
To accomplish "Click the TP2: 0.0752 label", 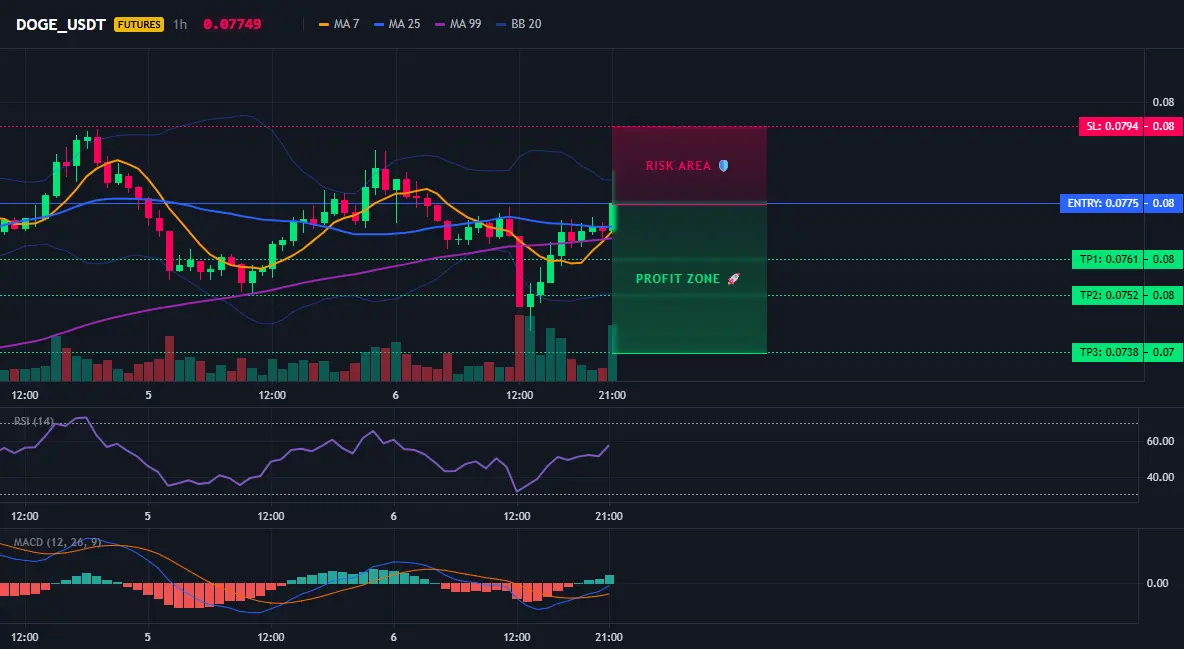I will 1108,295.
